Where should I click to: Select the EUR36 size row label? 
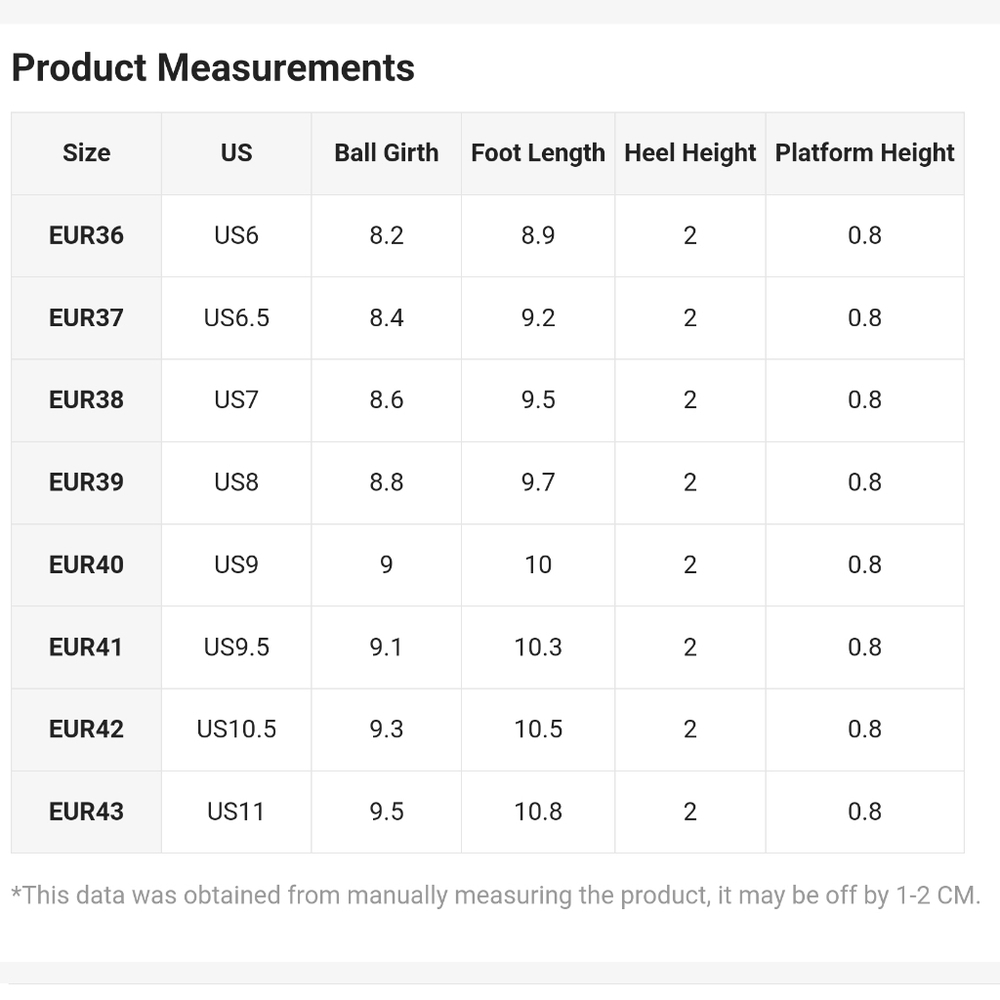coord(86,235)
